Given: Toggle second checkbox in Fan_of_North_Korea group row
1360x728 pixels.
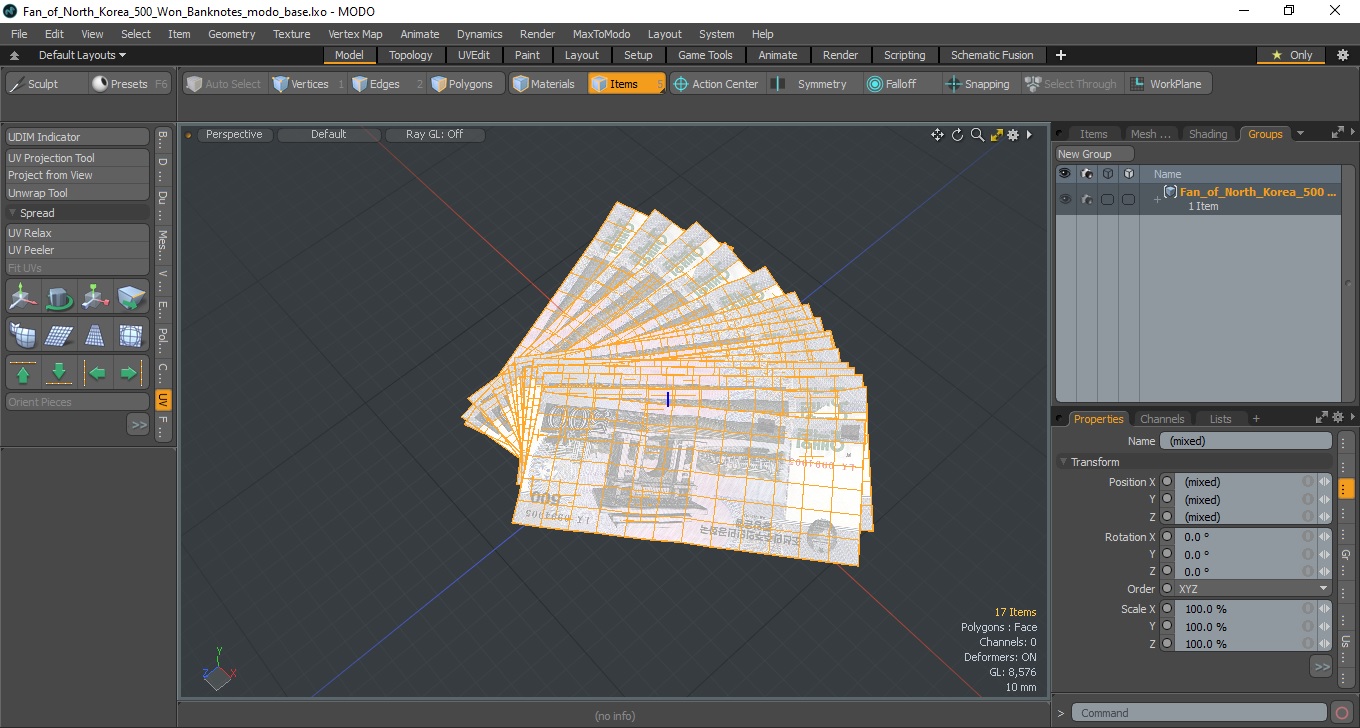Looking at the screenshot, I should (x=1128, y=199).
